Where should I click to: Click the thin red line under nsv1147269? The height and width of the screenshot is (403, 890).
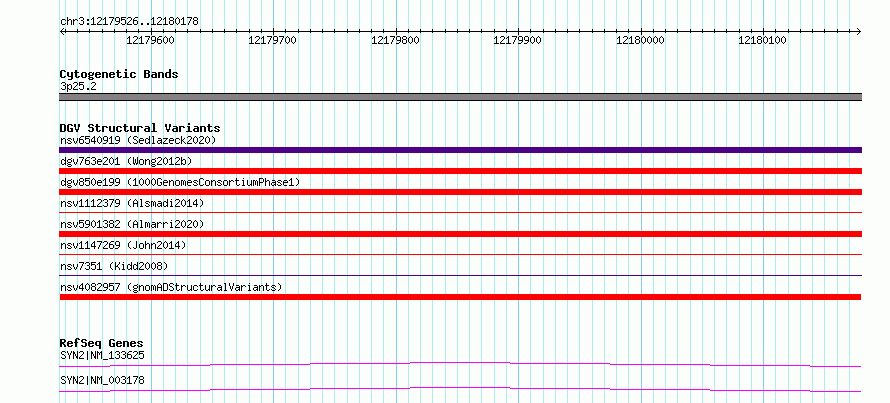[461, 254]
